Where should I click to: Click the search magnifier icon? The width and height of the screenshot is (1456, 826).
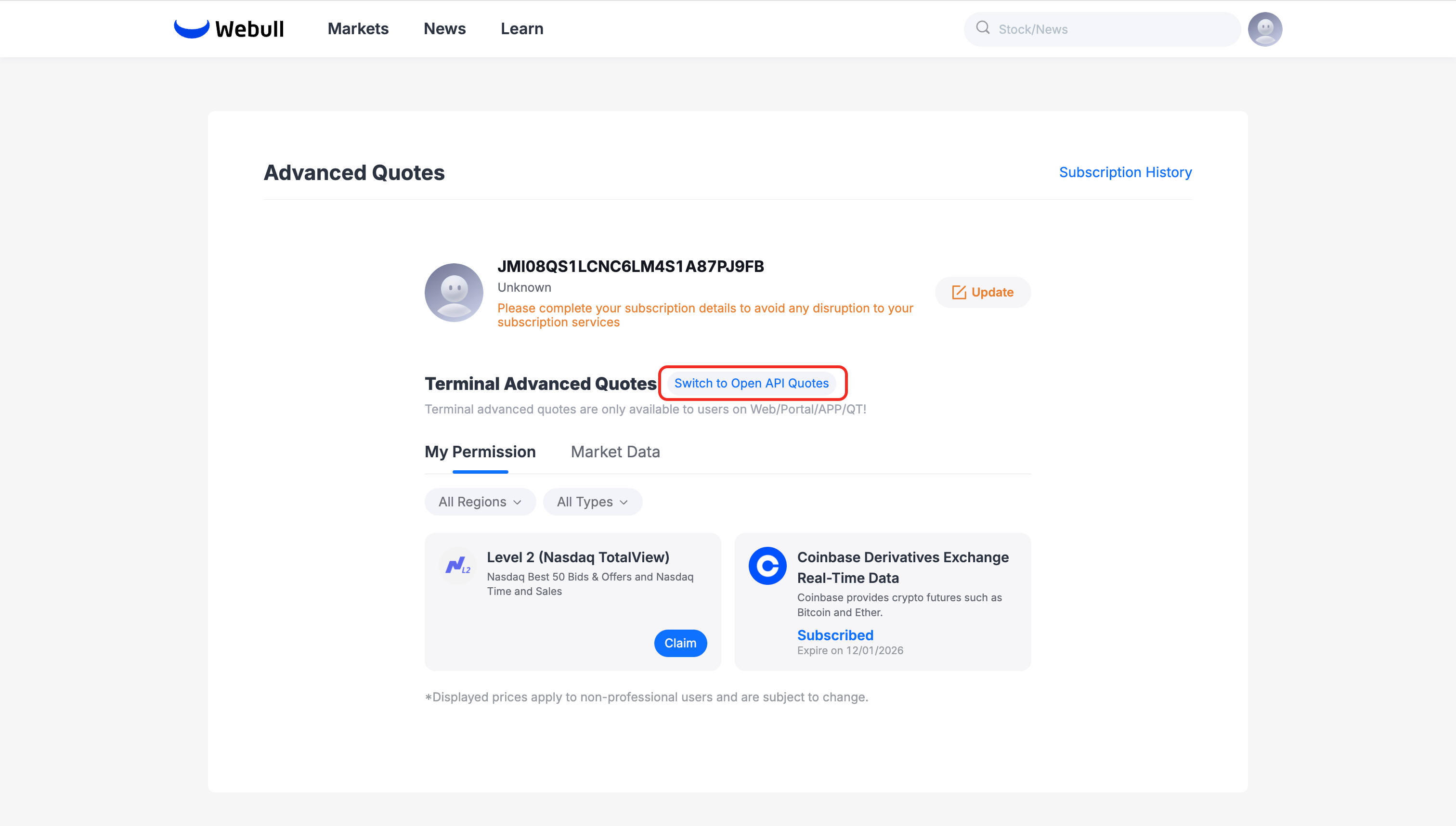click(983, 28)
